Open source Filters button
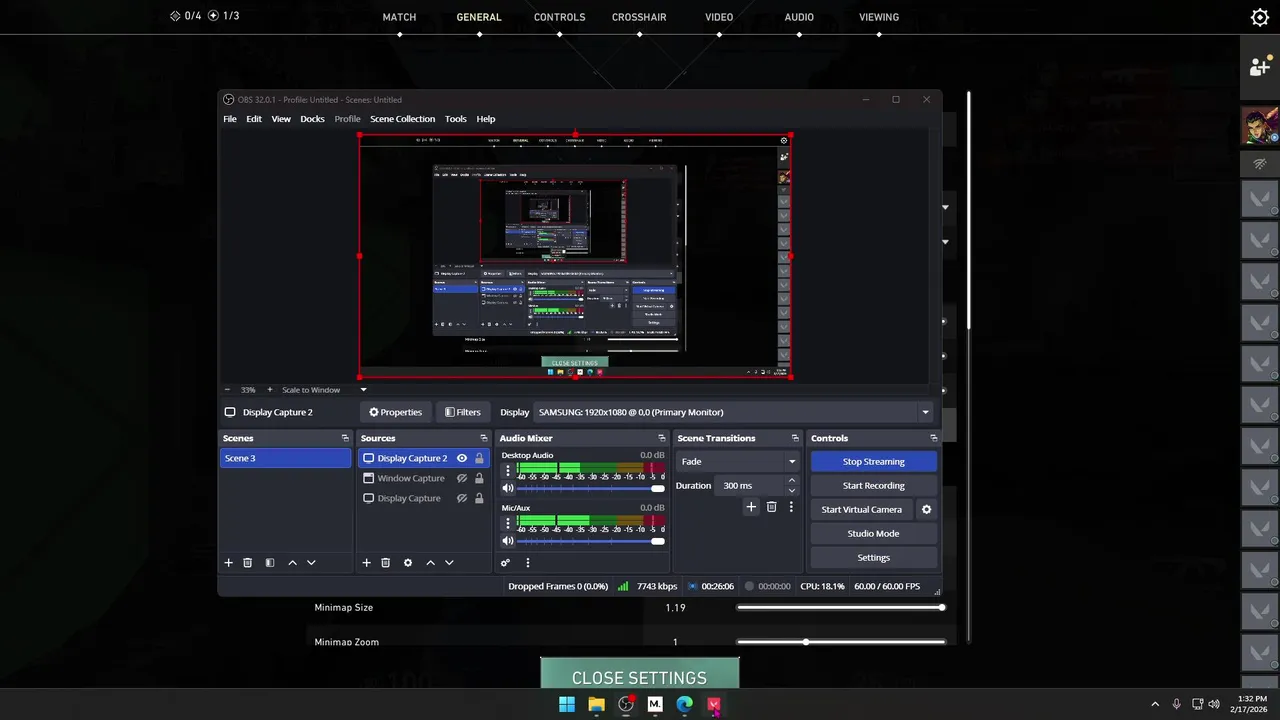The height and width of the screenshot is (720, 1280). click(463, 412)
